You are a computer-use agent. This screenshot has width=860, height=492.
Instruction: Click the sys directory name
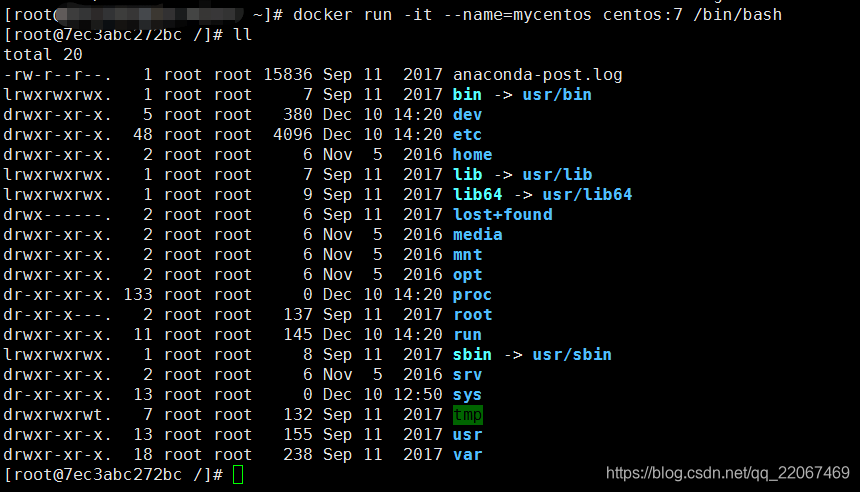coord(467,395)
